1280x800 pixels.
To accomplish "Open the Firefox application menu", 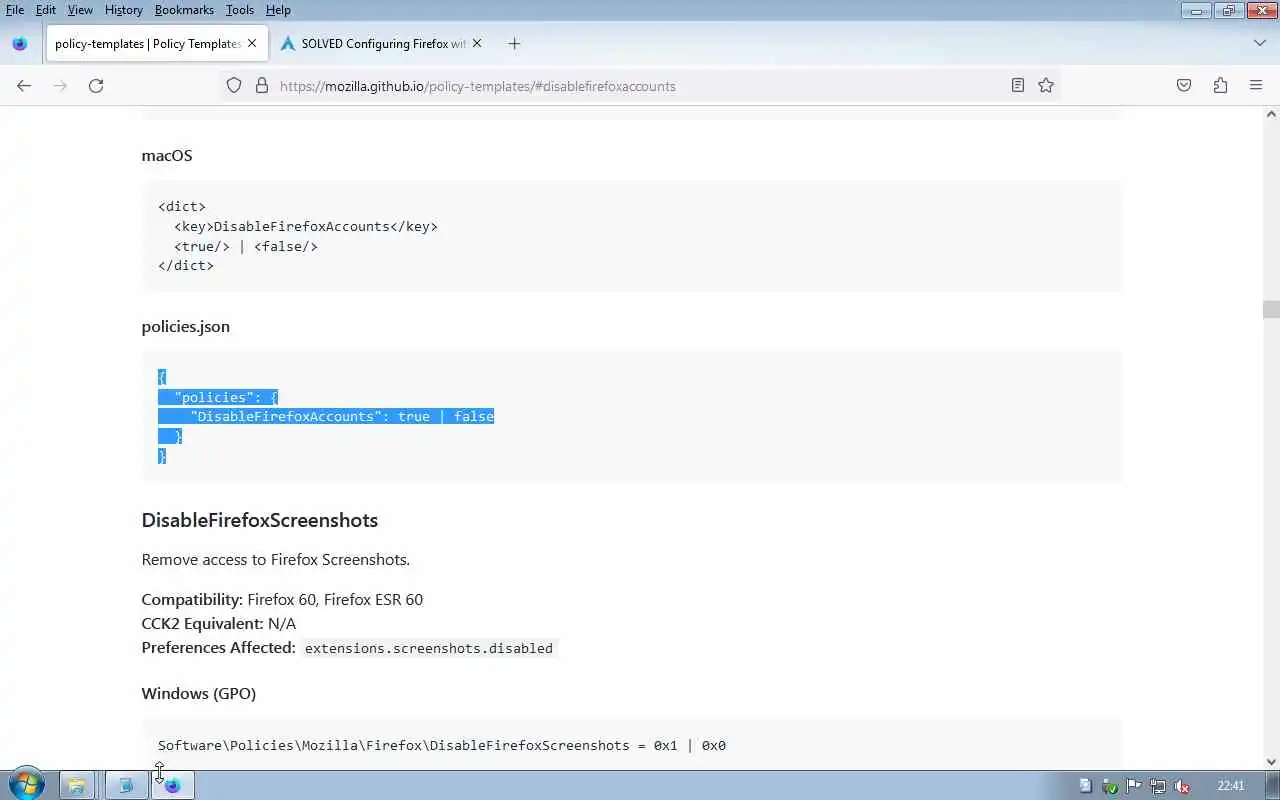I will pos(1256,86).
